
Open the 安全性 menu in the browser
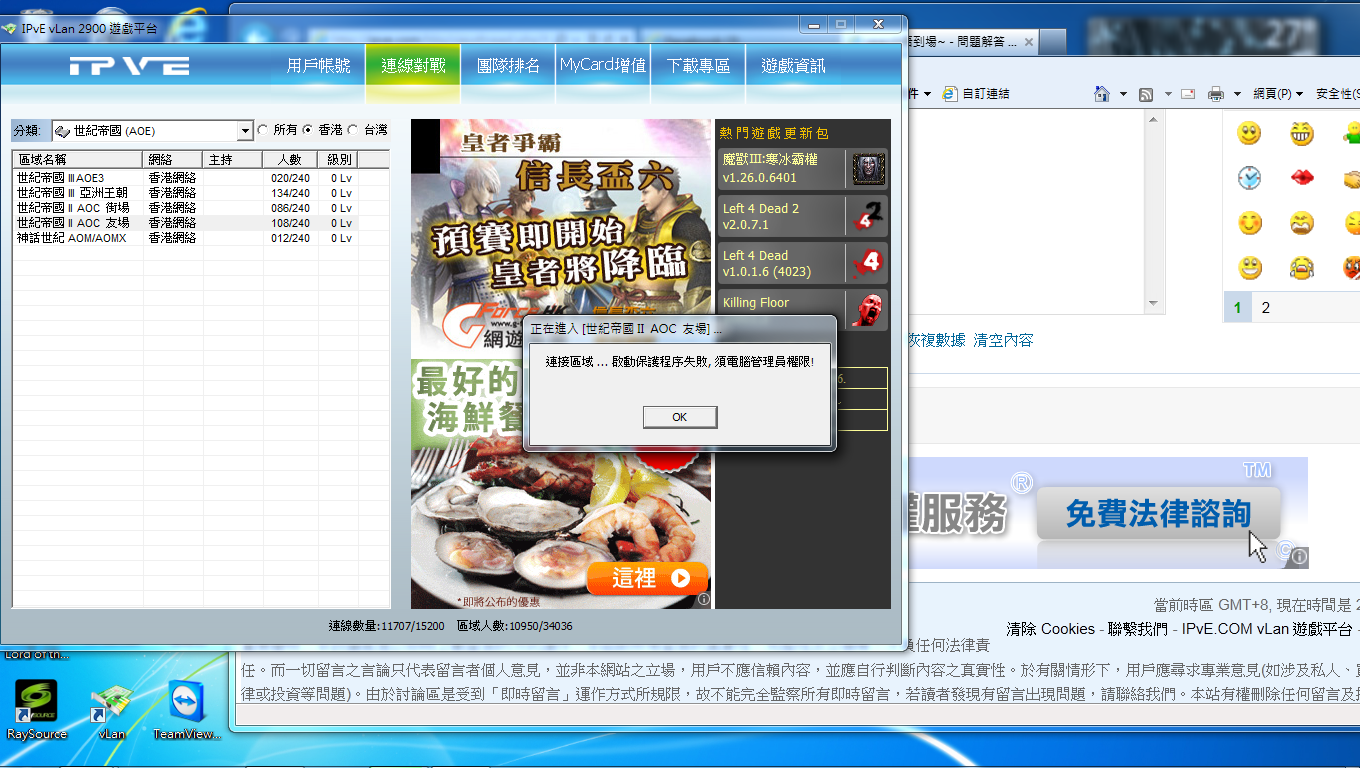[x=1338, y=94]
